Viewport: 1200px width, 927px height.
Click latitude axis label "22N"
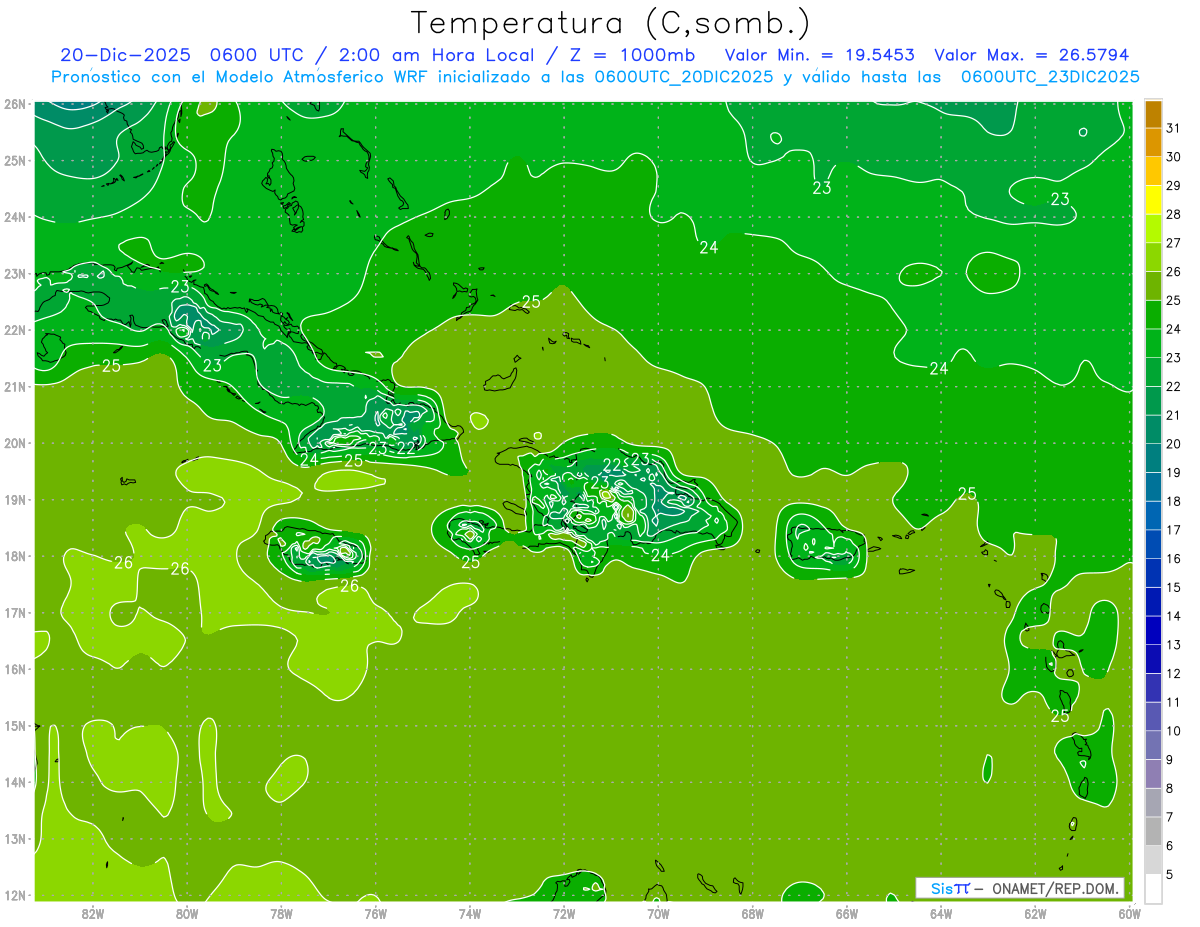tap(14, 330)
